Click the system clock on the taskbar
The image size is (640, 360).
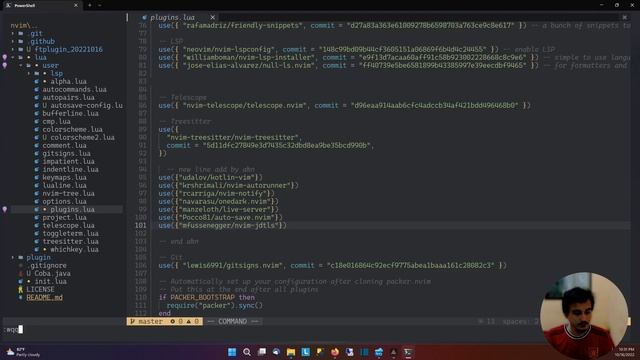[626, 352]
